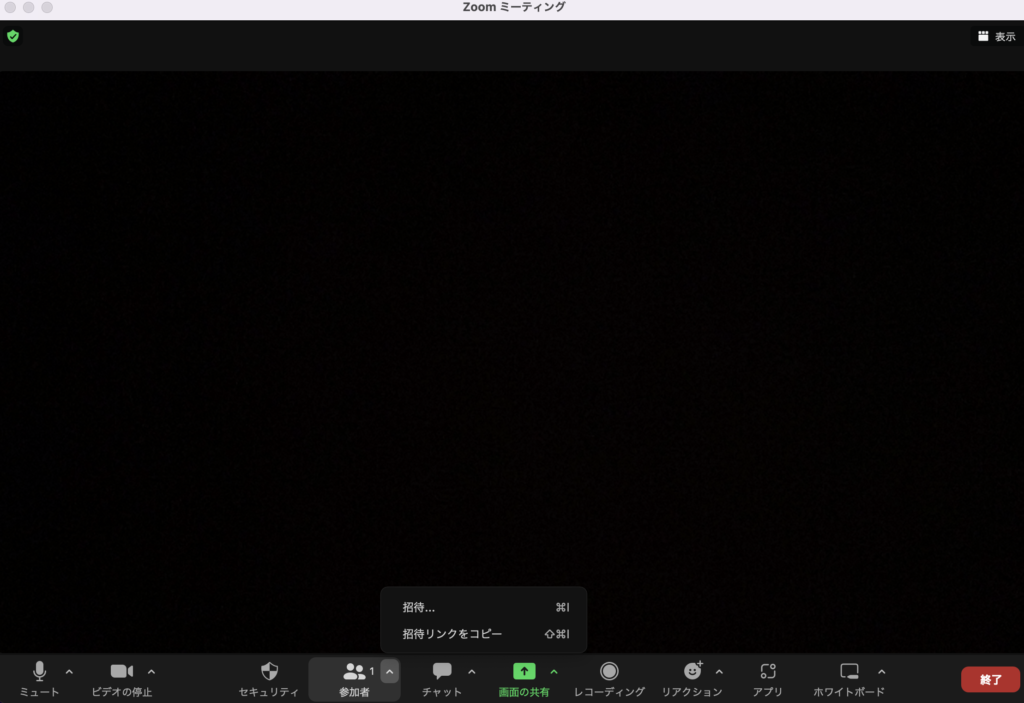The image size is (1024, 703).
Task: Click the green Share Screen (画面の共有) icon
Action: click(524, 672)
